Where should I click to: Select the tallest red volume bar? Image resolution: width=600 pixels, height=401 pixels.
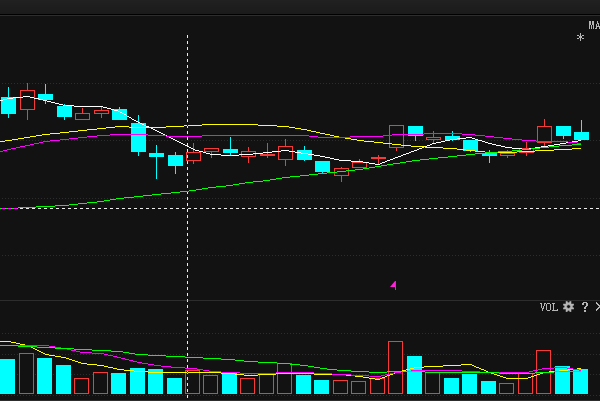[x=395, y=367]
